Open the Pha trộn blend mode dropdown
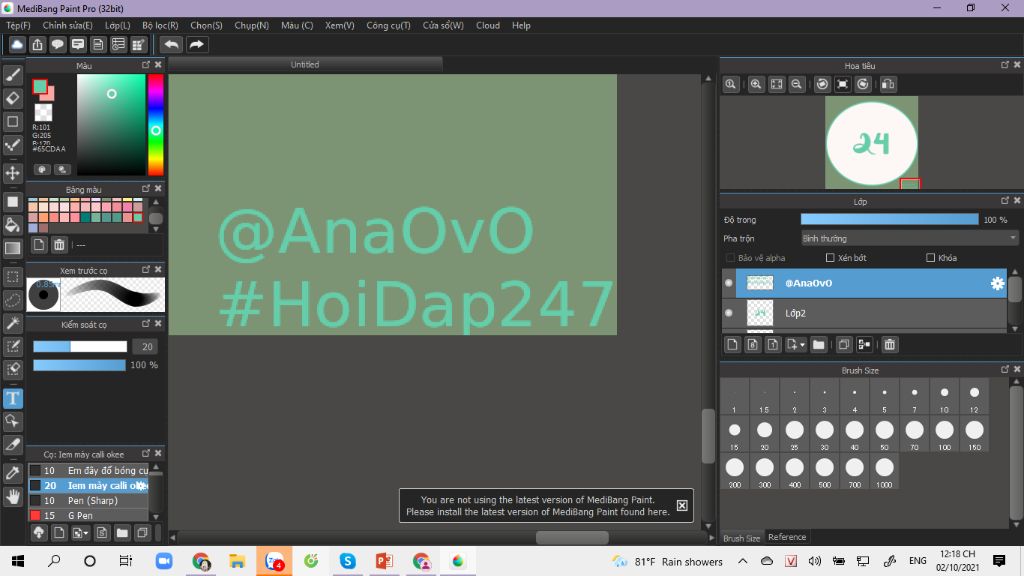Viewport: 1024px width, 576px height. [x=909, y=239]
